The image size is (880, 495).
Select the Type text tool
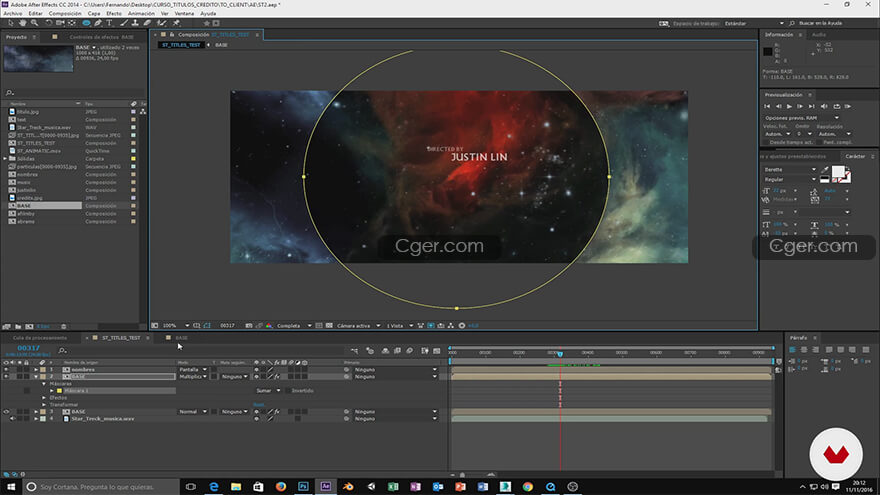[109, 23]
